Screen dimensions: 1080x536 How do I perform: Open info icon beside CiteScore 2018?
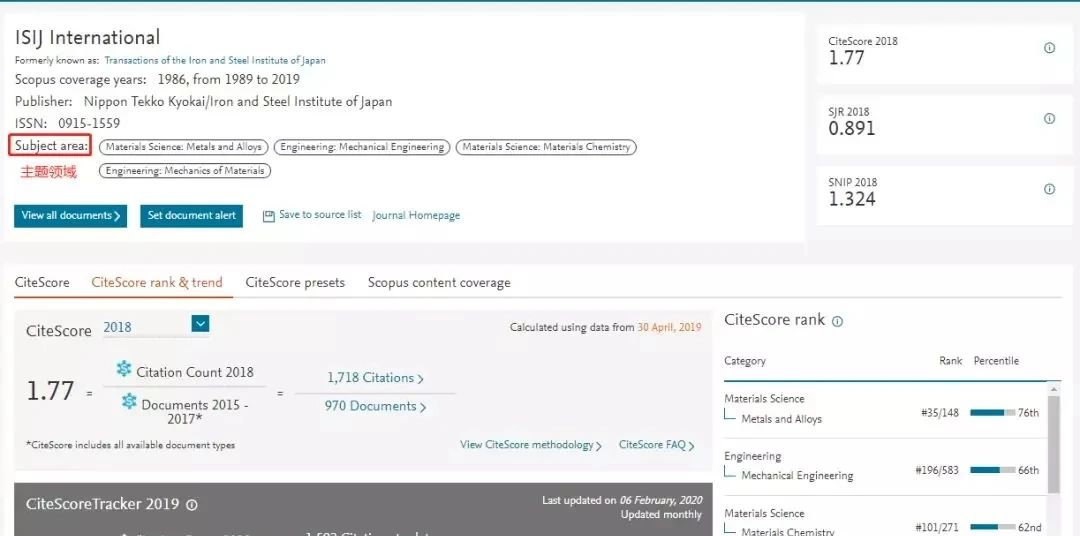point(1049,48)
